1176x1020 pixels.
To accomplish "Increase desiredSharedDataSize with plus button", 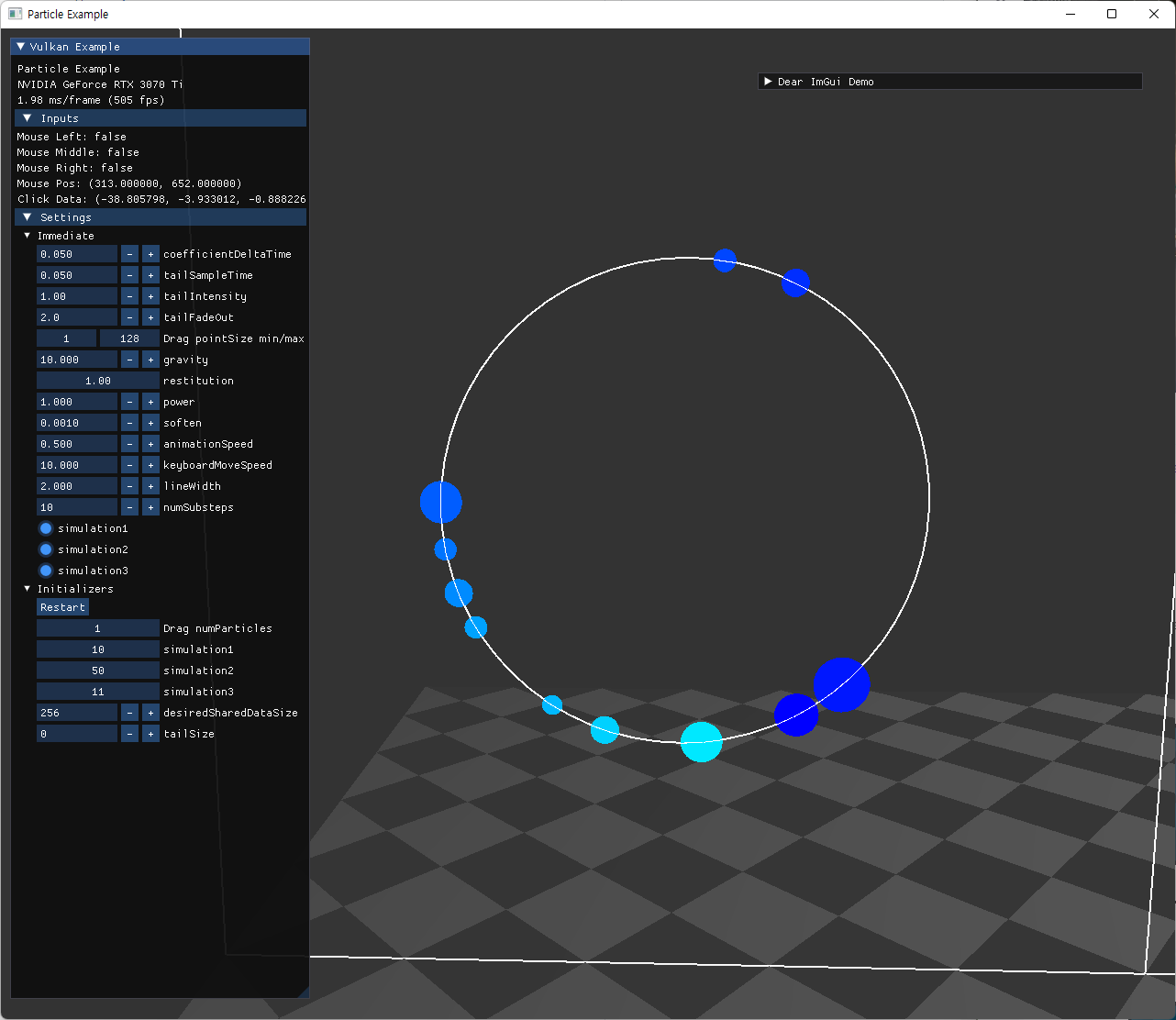I will 150,713.
